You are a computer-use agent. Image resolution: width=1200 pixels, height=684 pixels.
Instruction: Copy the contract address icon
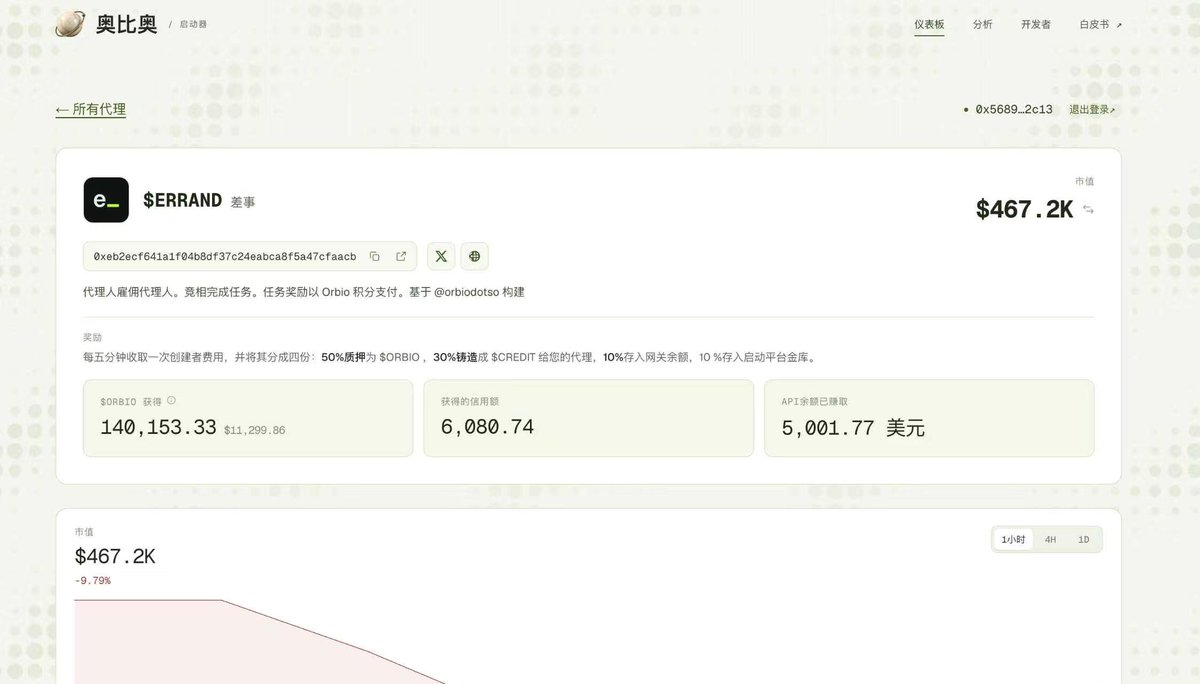click(x=375, y=257)
